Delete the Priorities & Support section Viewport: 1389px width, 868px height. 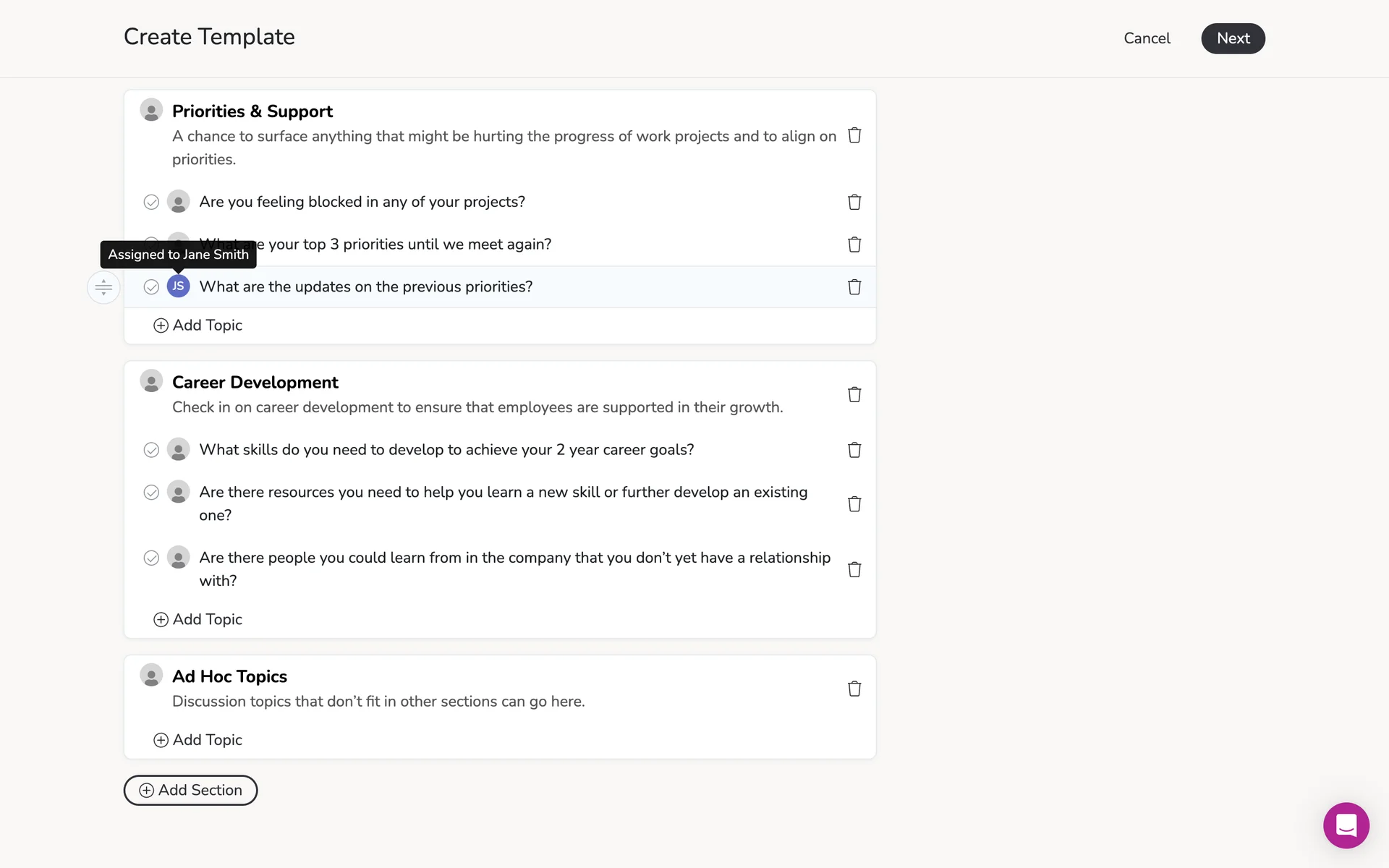pyautogui.click(x=854, y=135)
